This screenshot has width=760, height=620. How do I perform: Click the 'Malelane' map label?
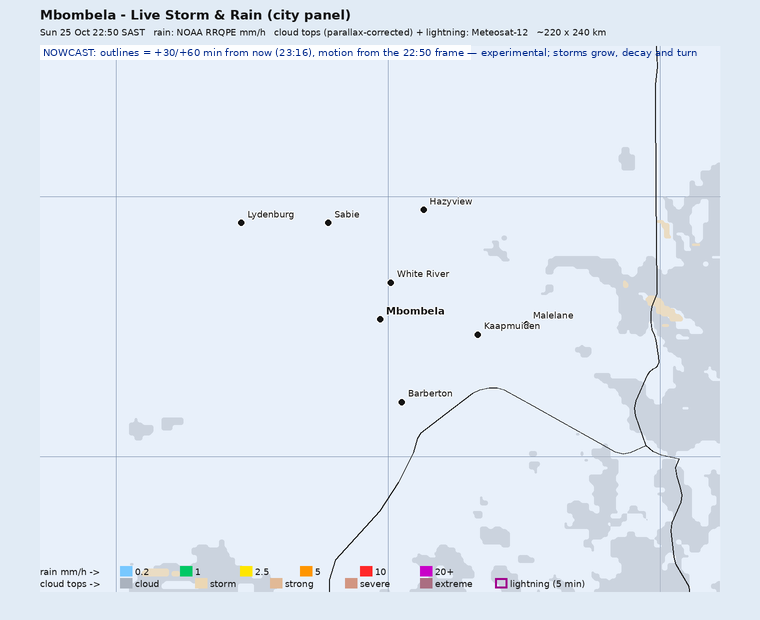pyautogui.click(x=553, y=316)
